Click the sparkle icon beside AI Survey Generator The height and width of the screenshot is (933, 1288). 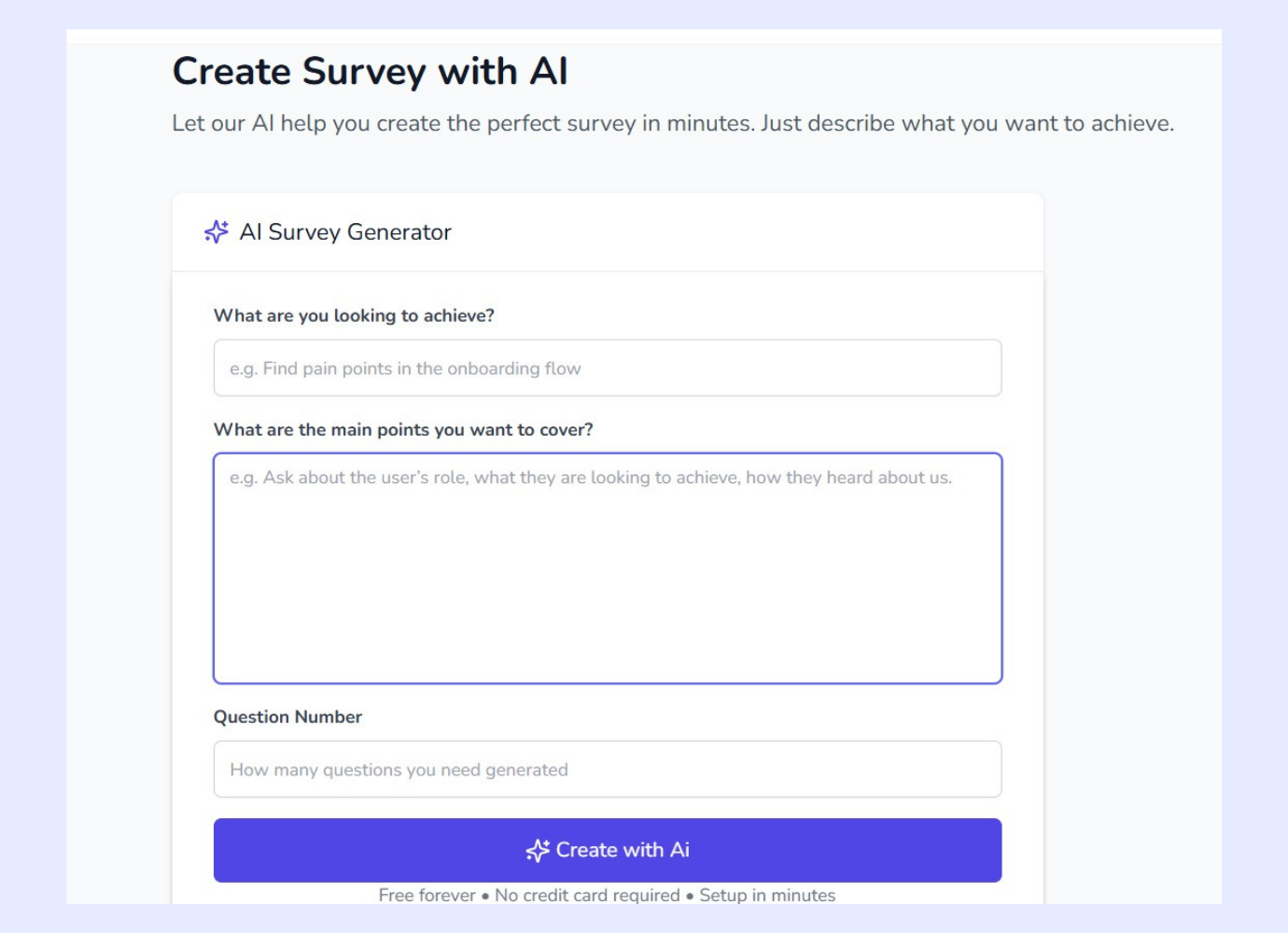point(217,232)
